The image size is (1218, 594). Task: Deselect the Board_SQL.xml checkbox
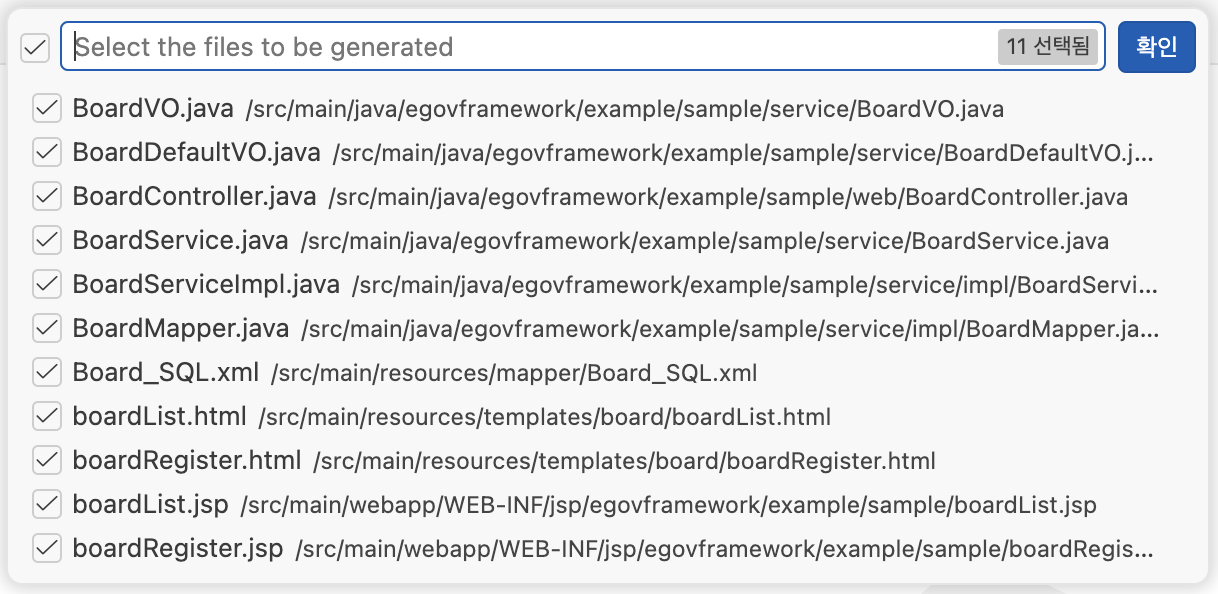coord(47,372)
